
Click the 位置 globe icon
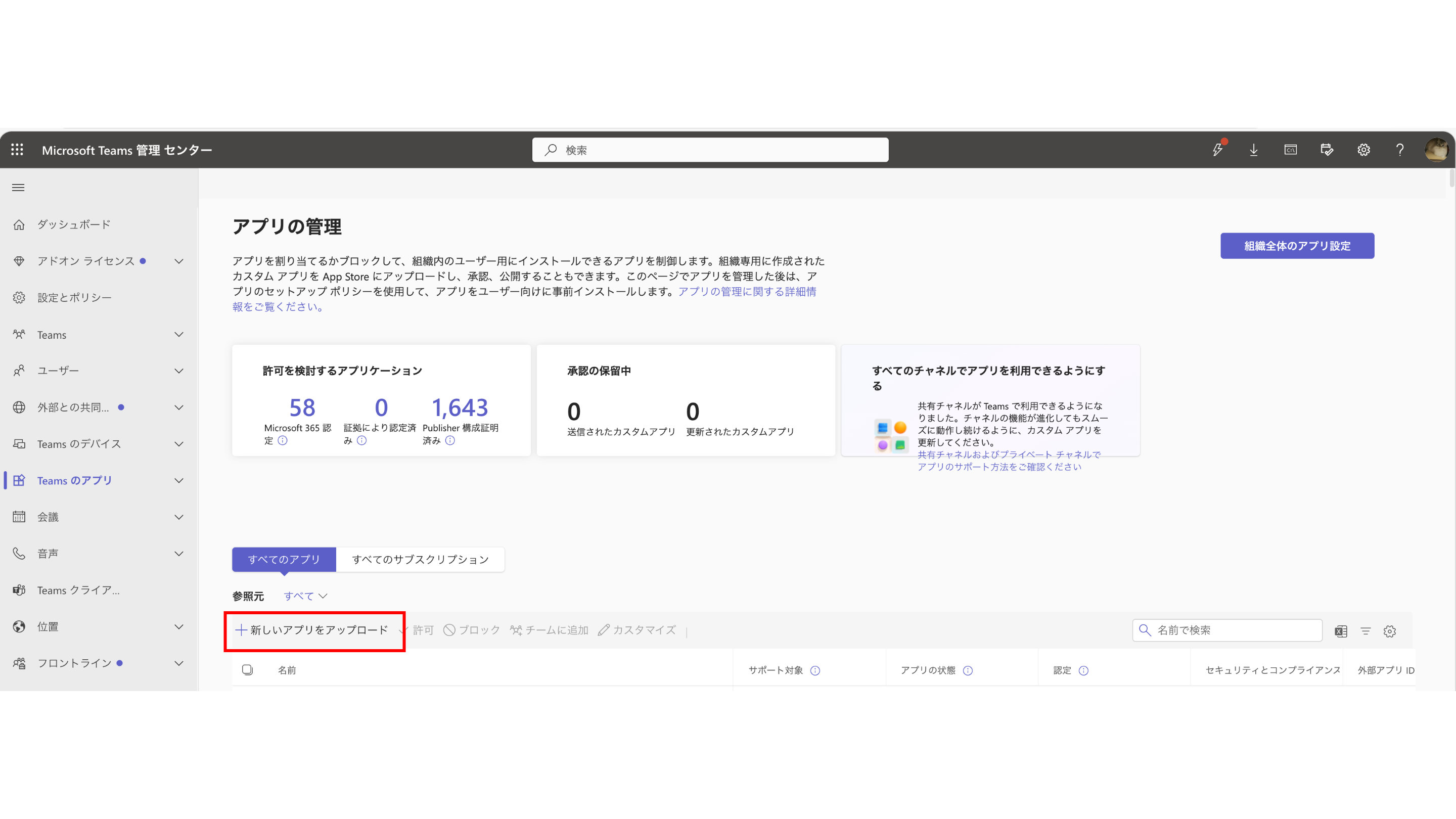(19, 626)
